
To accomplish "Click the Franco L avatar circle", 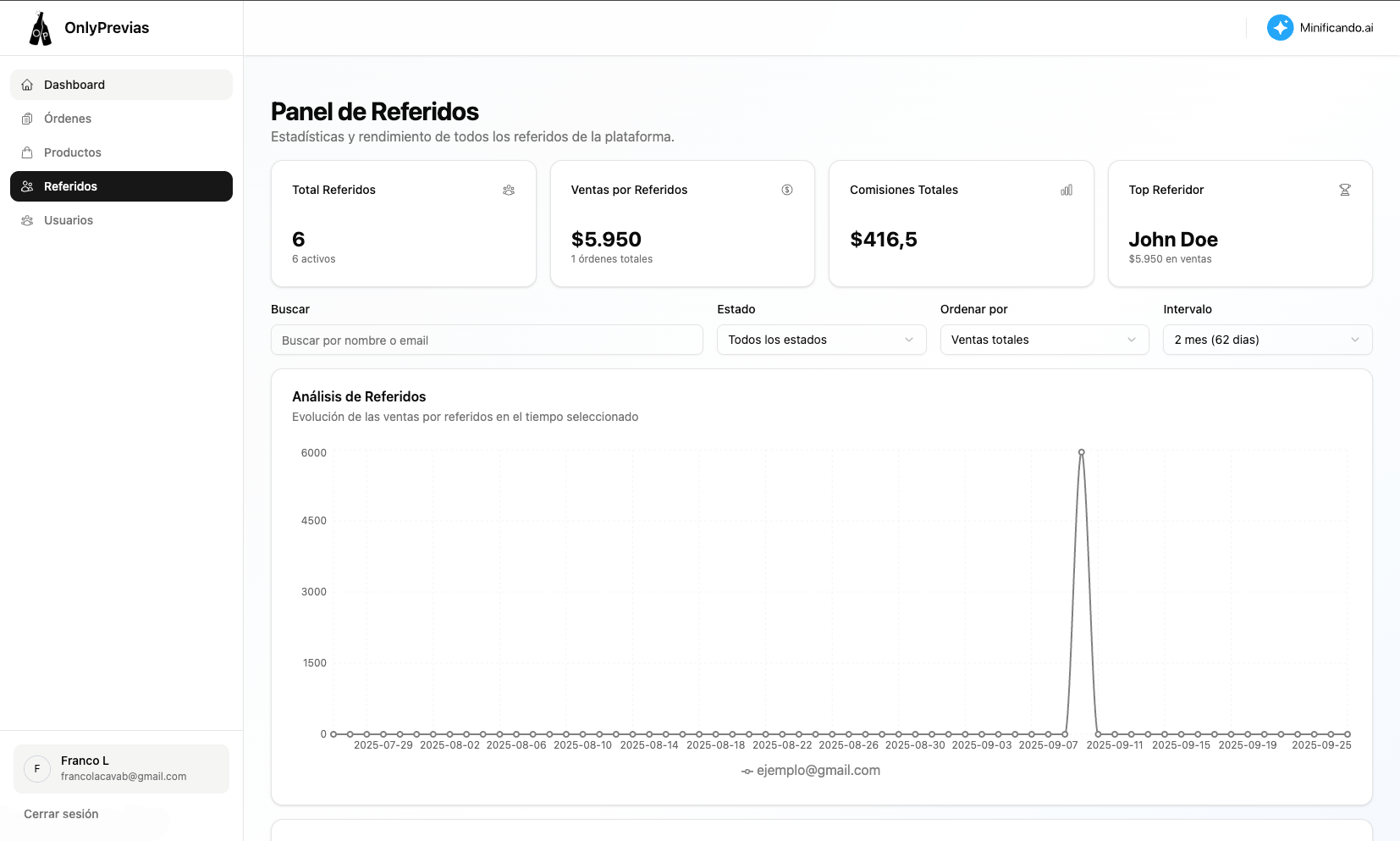I will click(37, 769).
